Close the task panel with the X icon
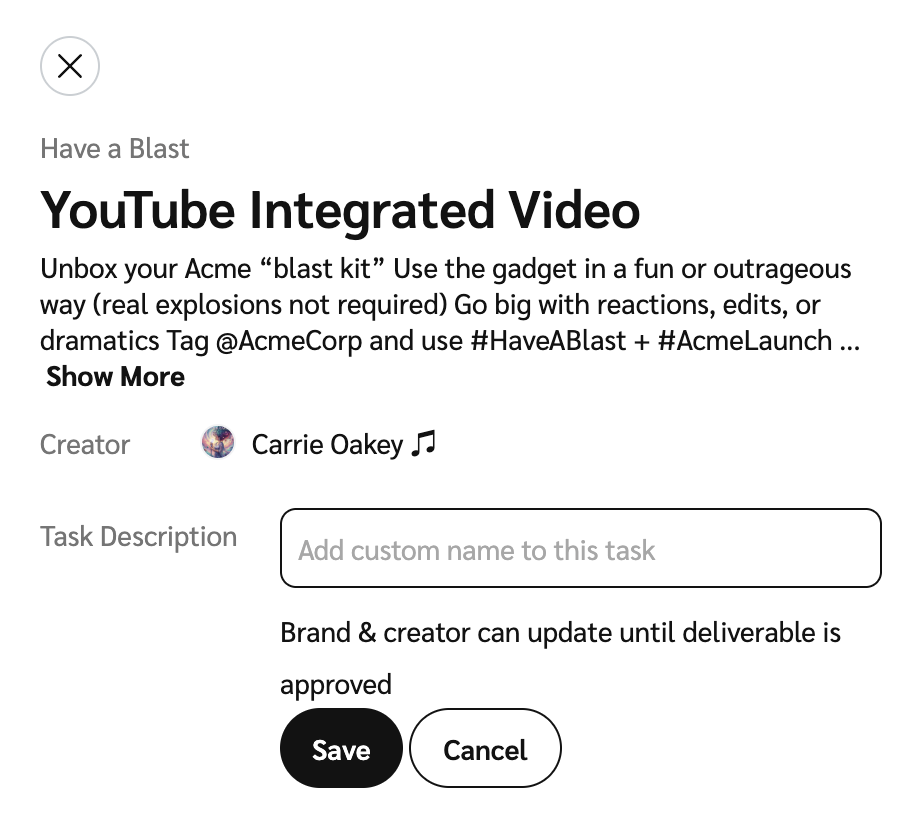The image size is (916, 832). click(70, 66)
